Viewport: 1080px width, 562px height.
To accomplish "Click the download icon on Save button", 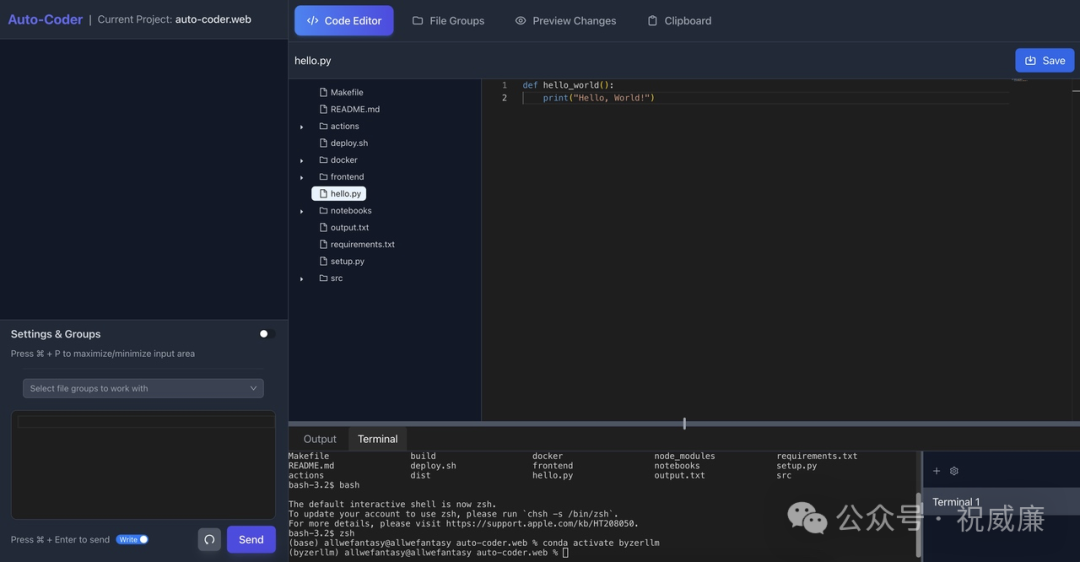I will tap(1030, 61).
